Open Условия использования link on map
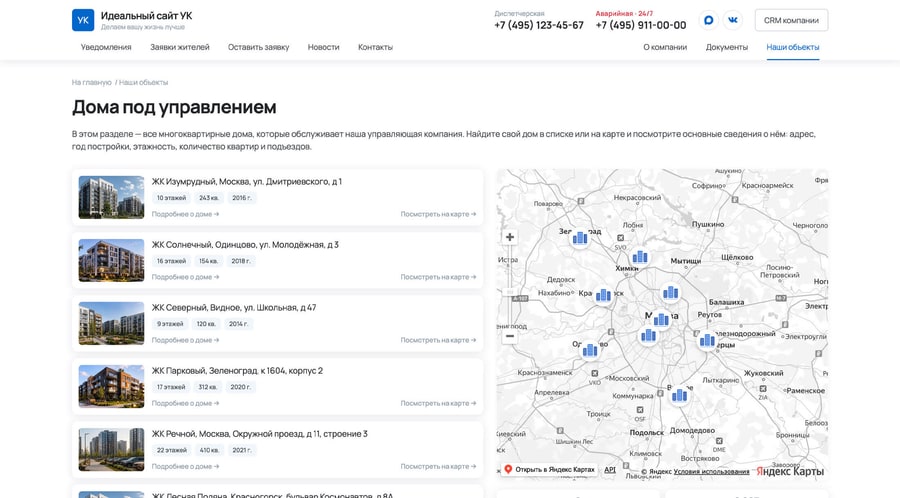This screenshot has width=900, height=498. [x=711, y=472]
